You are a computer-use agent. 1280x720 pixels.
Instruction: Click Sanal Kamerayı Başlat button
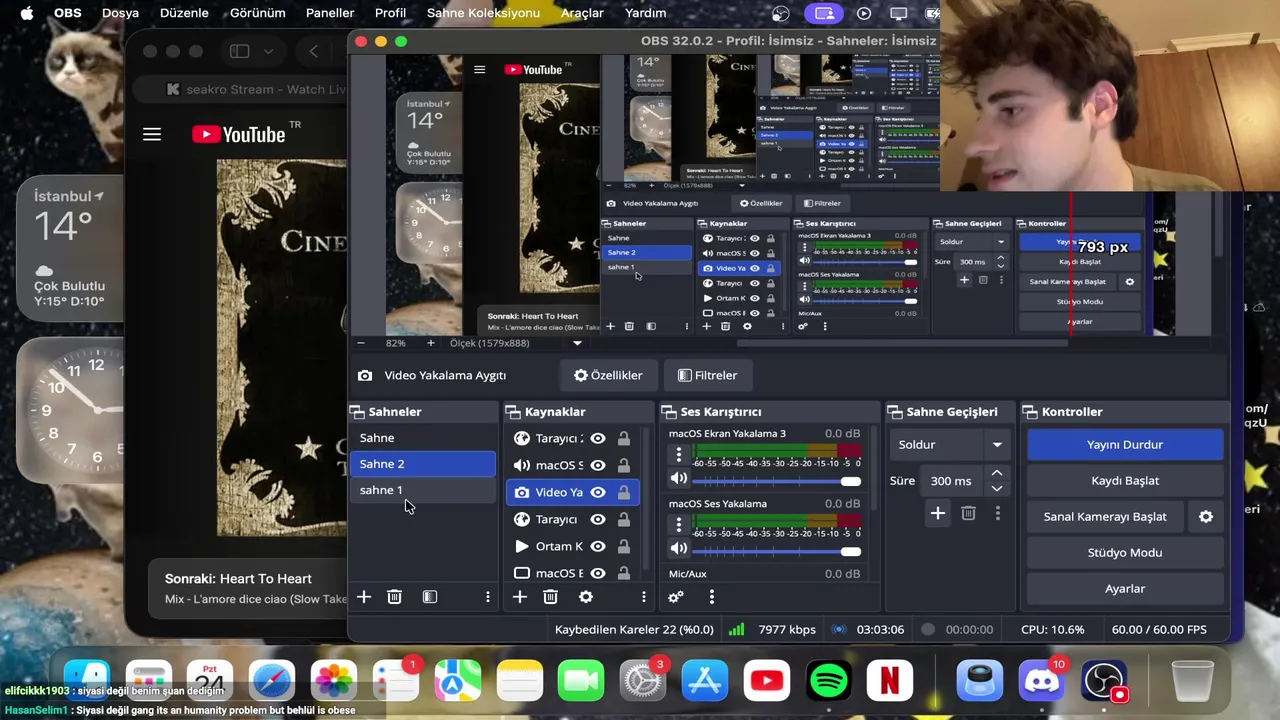pyautogui.click(x=1105, y=517)
